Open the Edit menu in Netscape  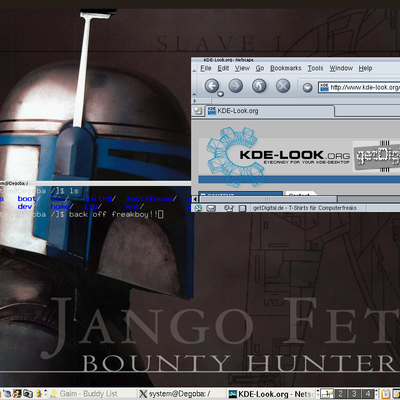coord(223,68)
